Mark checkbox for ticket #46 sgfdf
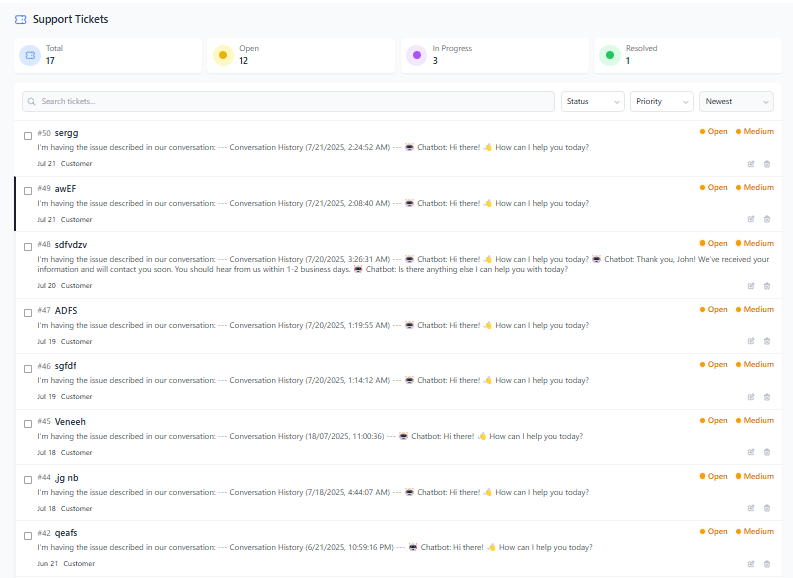 (x=28, y=369)
